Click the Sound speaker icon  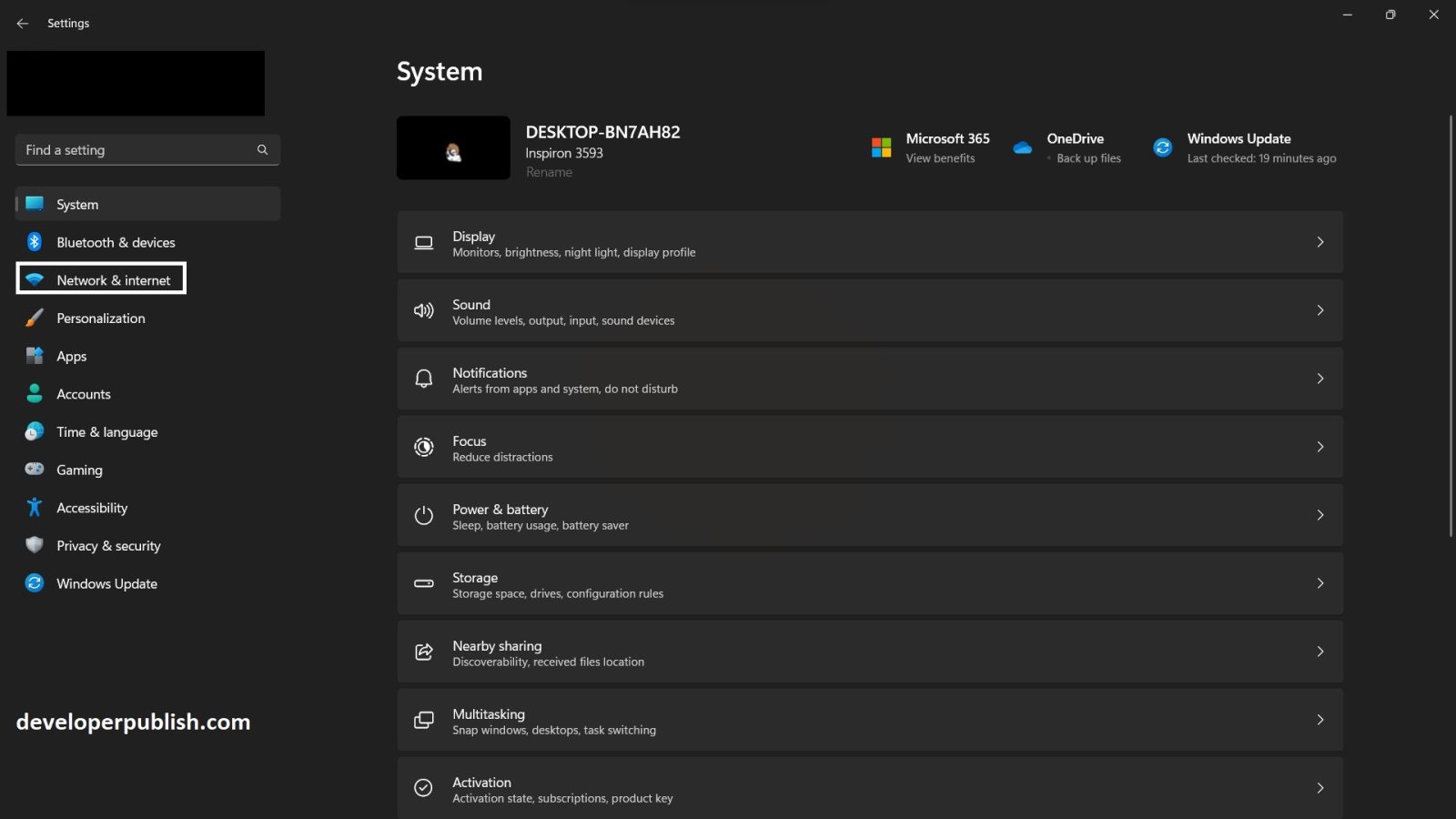[424, 311]
